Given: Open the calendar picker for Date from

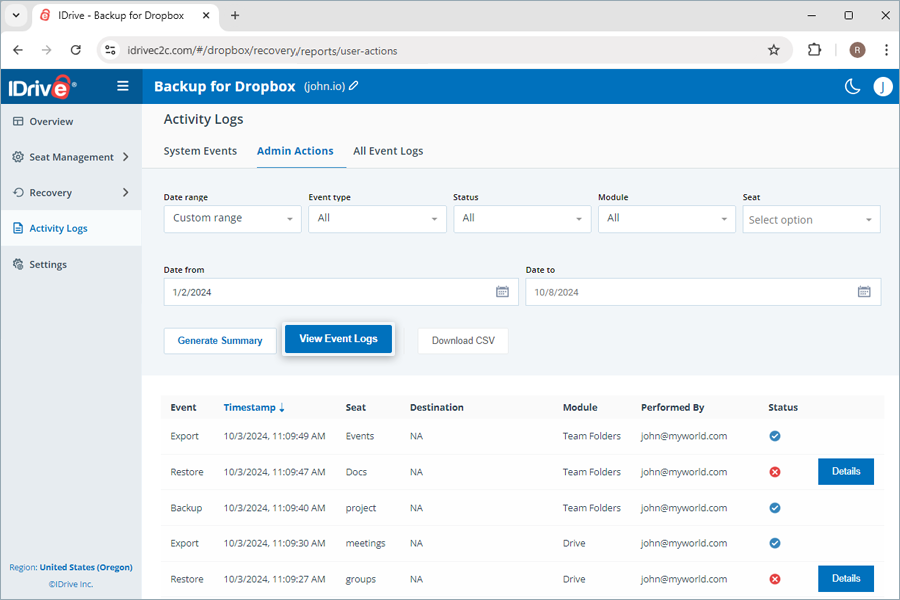Looking at the screenshot, I should 503,292.
